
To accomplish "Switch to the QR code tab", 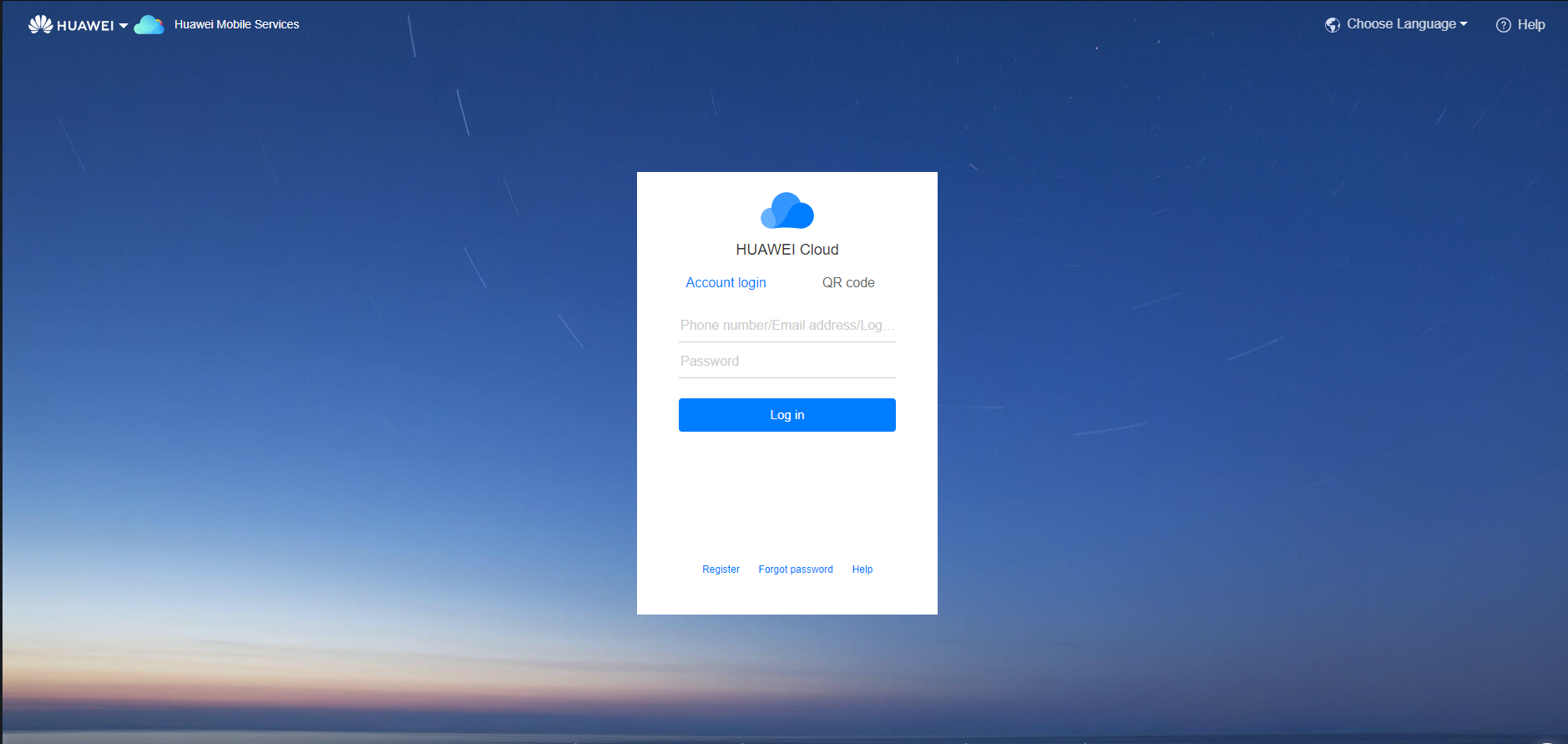I will [848, 282].
